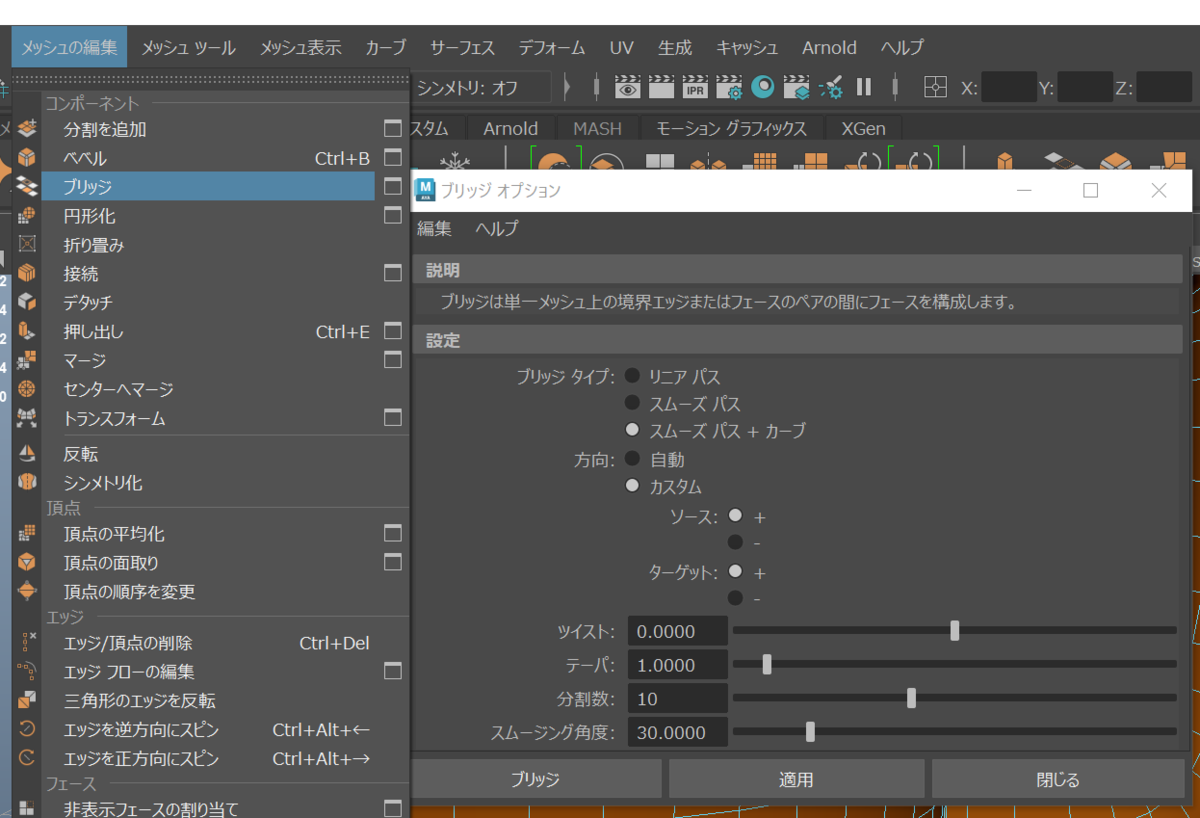Select スムーズ パス bridge type
Screen dimensions: 1200x818
pyautogui.click(x=632, y=403)
